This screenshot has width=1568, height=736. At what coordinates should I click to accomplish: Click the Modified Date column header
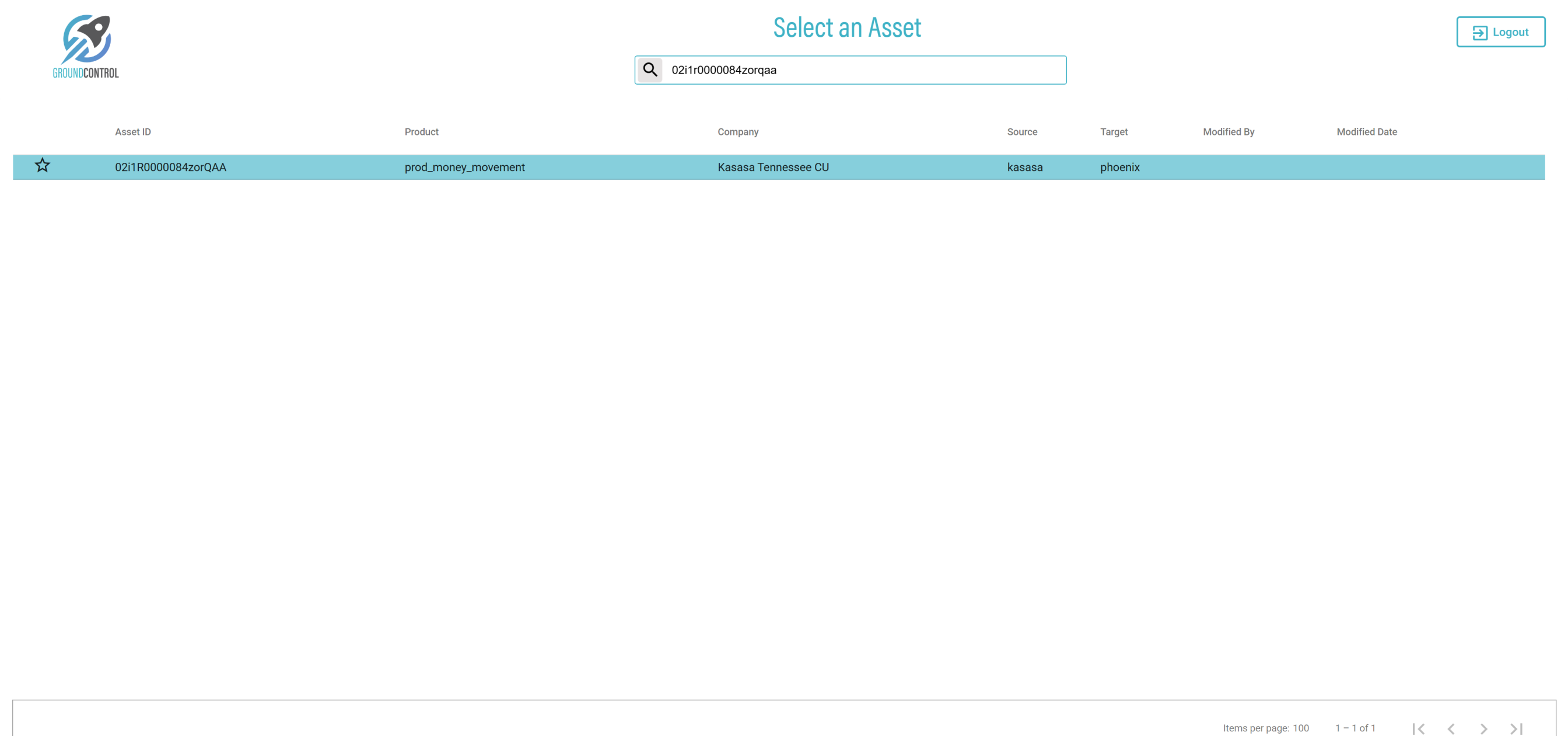point(1366,131)
